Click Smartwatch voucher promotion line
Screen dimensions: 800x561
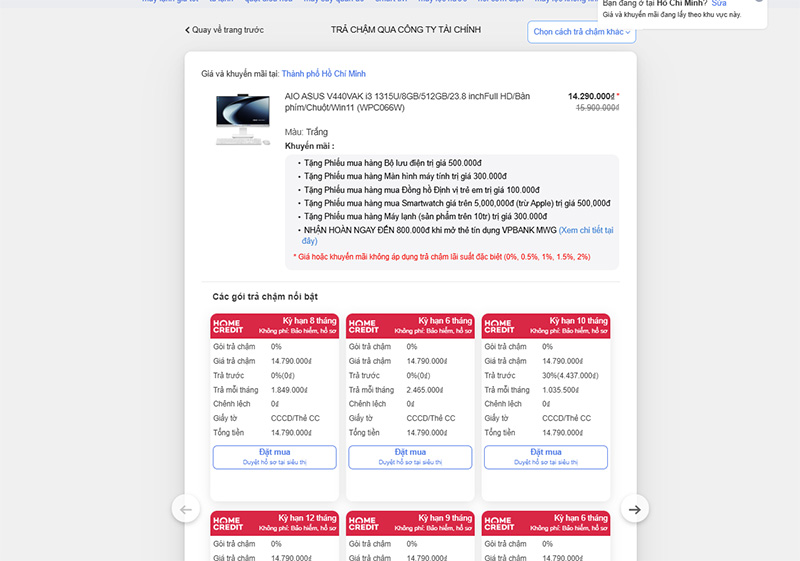pos(457,203)
